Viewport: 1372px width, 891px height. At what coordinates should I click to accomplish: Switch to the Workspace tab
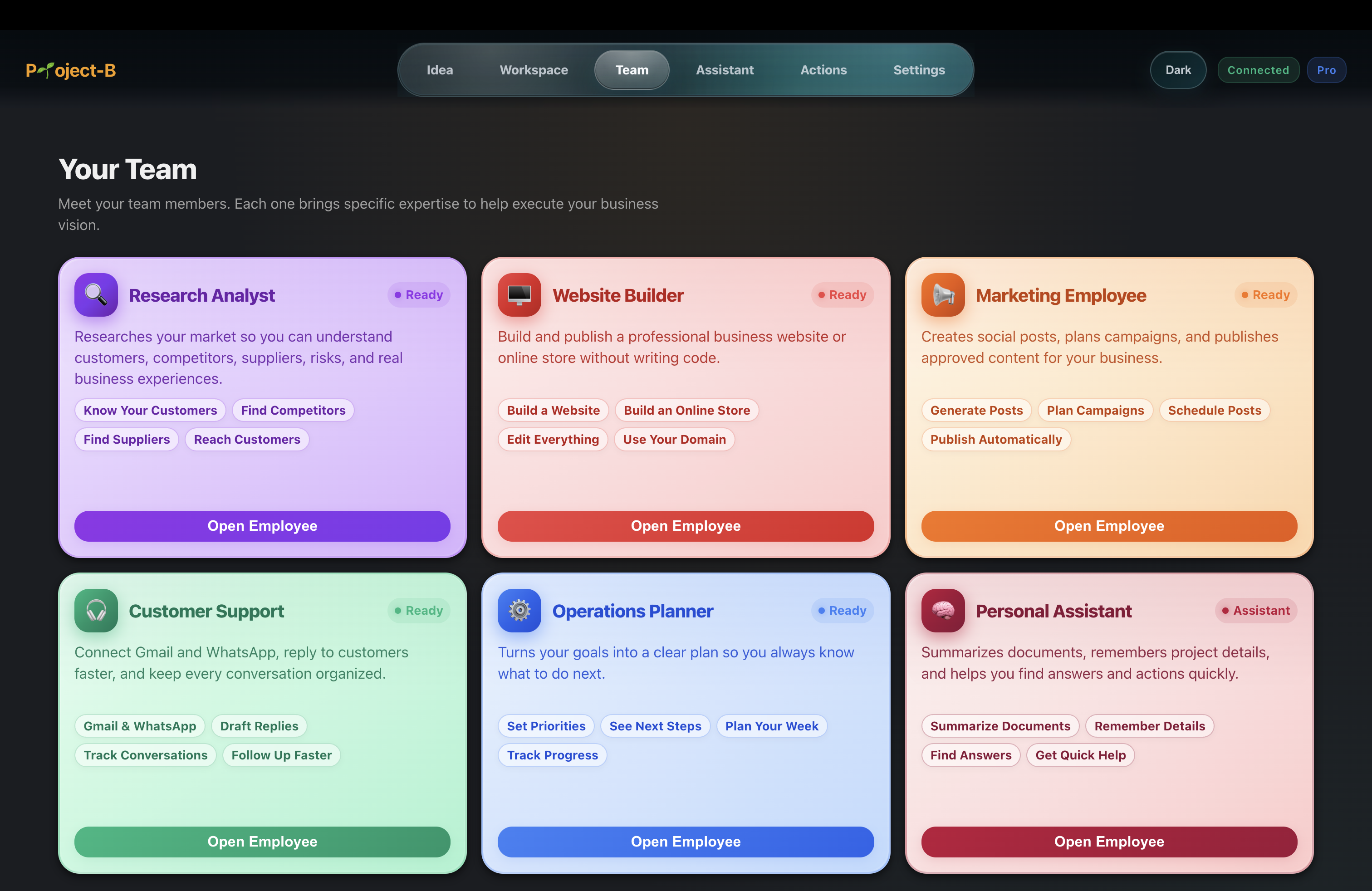pos(534,70)
